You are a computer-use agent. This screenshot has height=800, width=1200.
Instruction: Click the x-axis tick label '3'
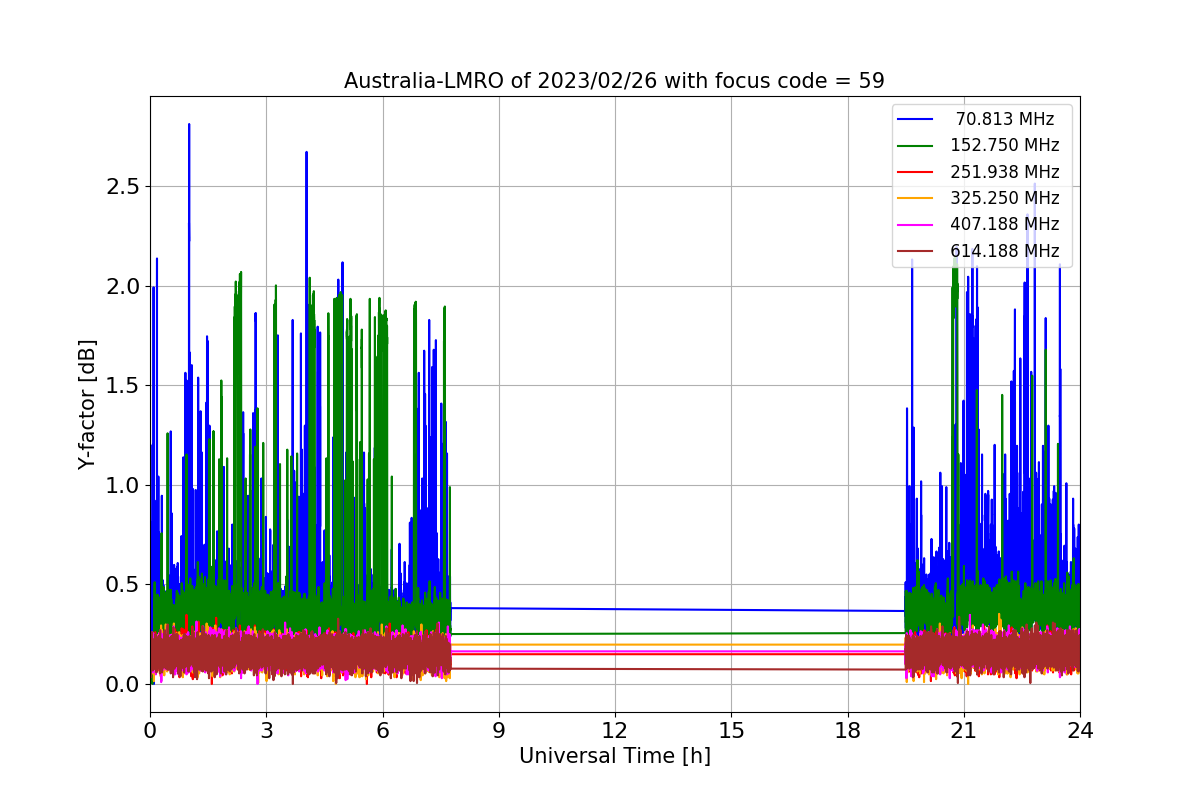[x=266, y=731]
